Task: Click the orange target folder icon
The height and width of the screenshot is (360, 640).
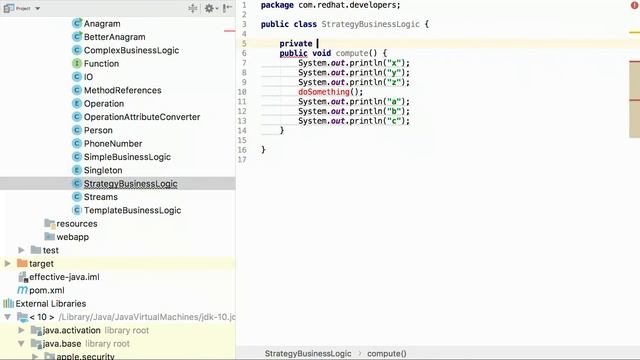Action: (22, 264)
